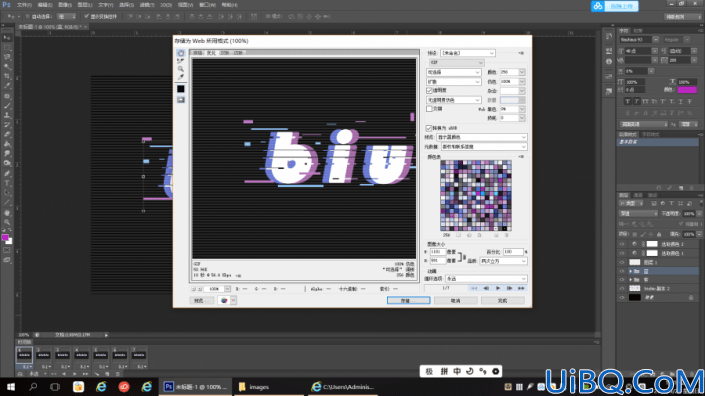Viewport: 705px width, 396px height.
Task: Switch to the Original tab in preview
Action: (x=198, y=53)
